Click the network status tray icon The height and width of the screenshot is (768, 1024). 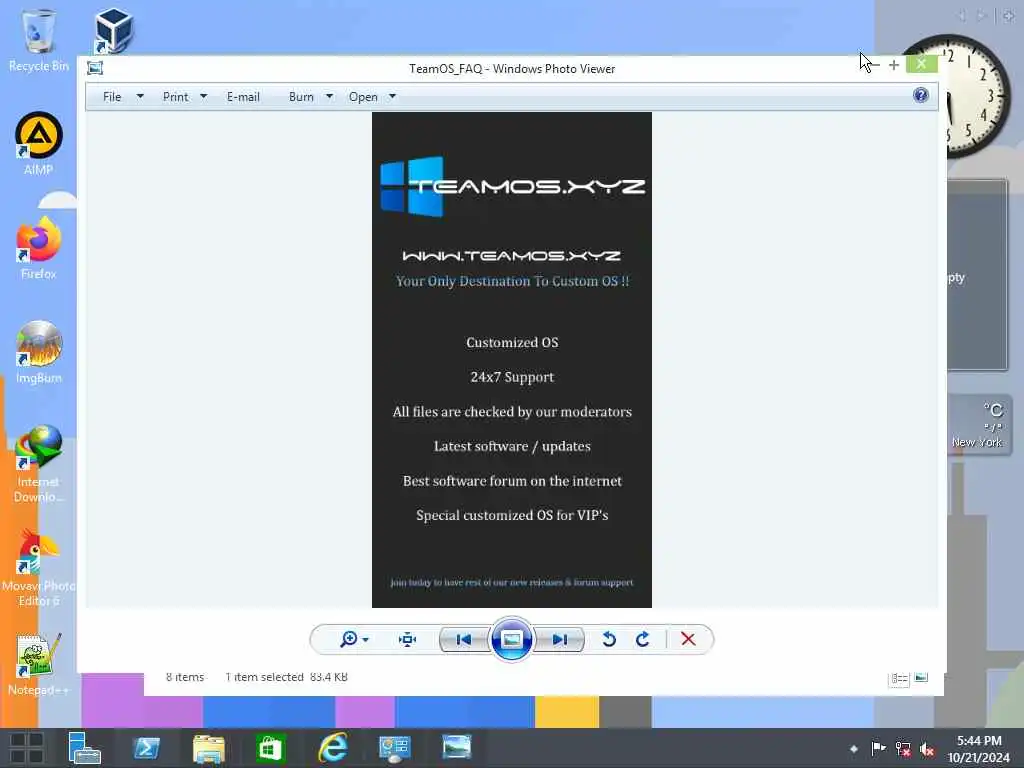pyautogui.click(x=903, y=749)
